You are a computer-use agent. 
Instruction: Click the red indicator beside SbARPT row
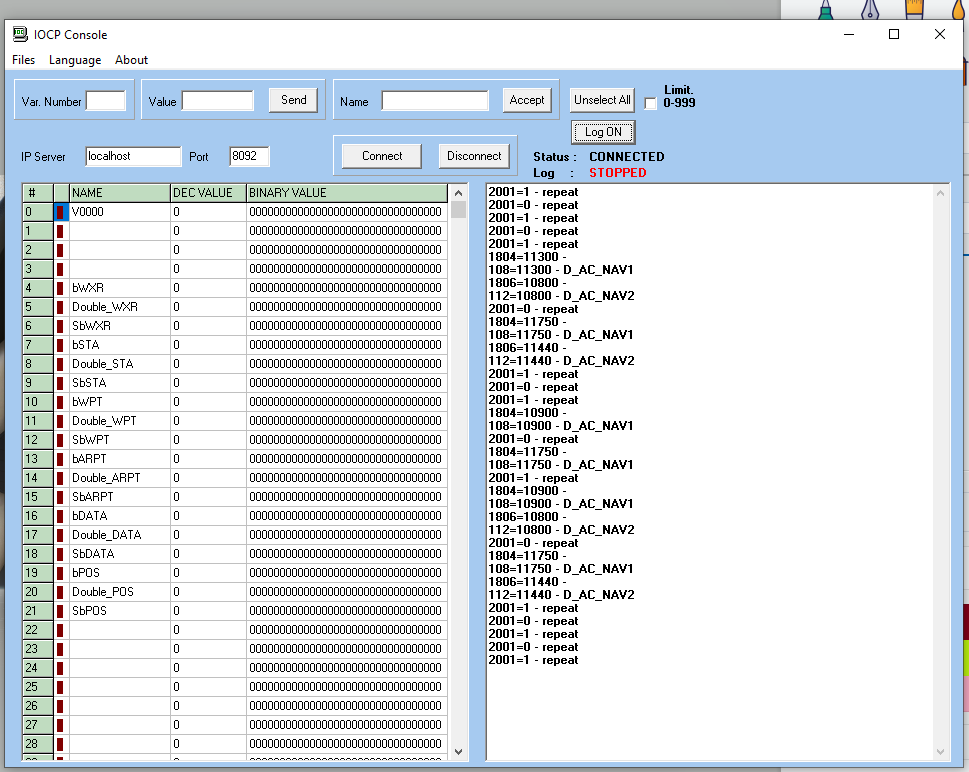click(x=60, y=497)
